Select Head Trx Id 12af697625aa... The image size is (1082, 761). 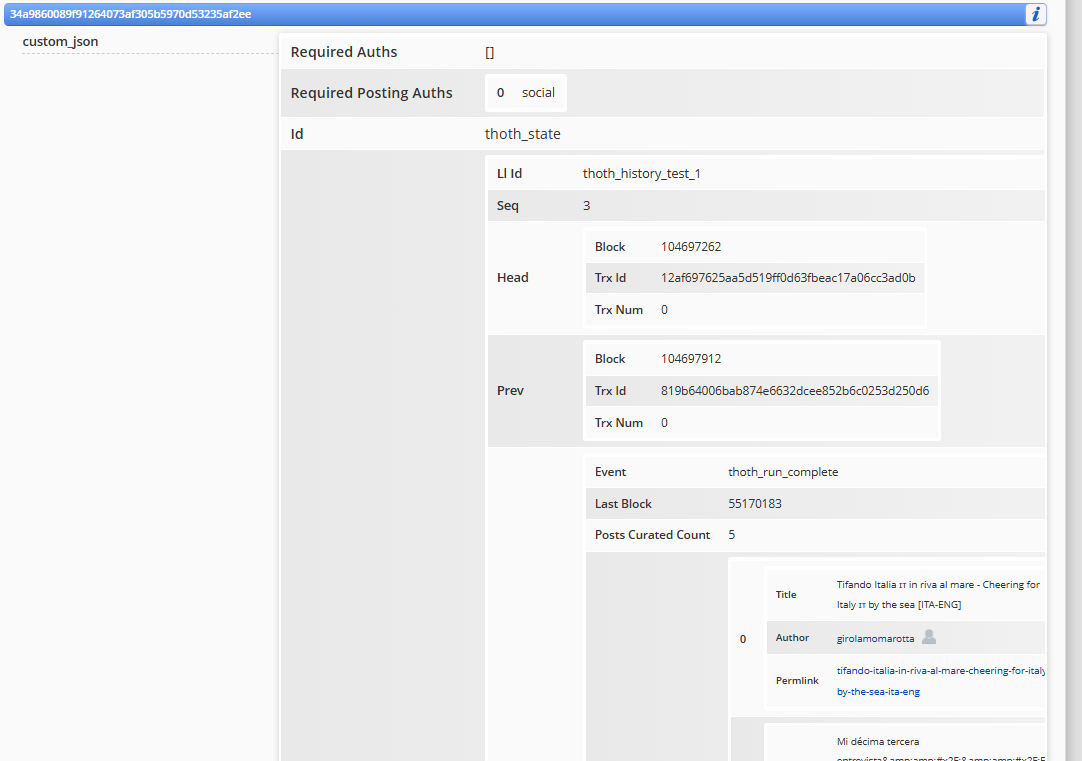788,278
